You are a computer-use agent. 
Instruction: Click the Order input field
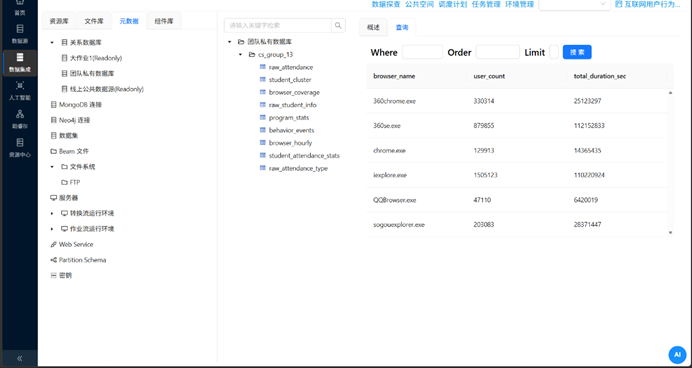pyautogui.click(x=498, y=52)
